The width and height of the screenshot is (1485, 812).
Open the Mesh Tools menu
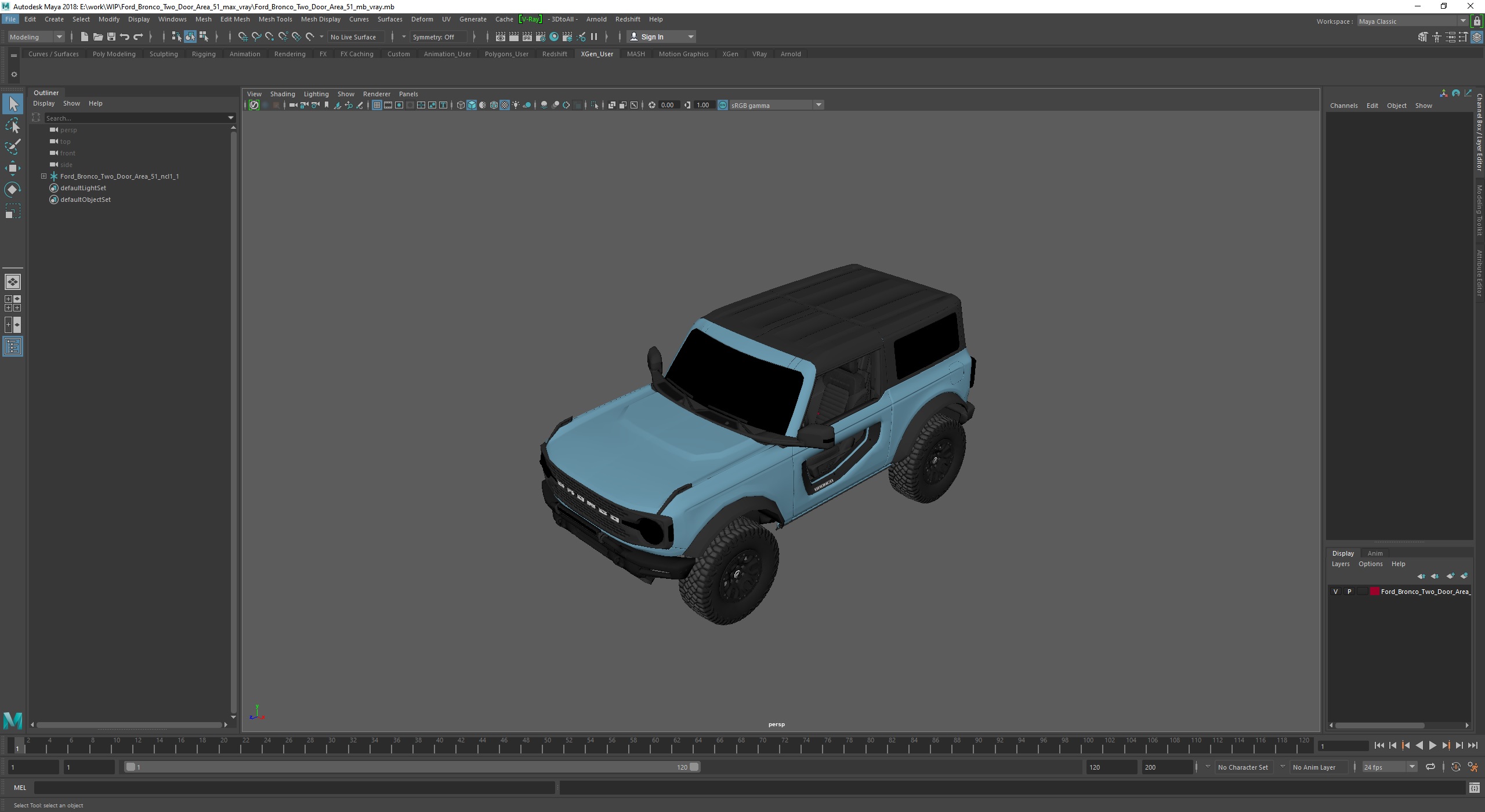click(275, 19)
